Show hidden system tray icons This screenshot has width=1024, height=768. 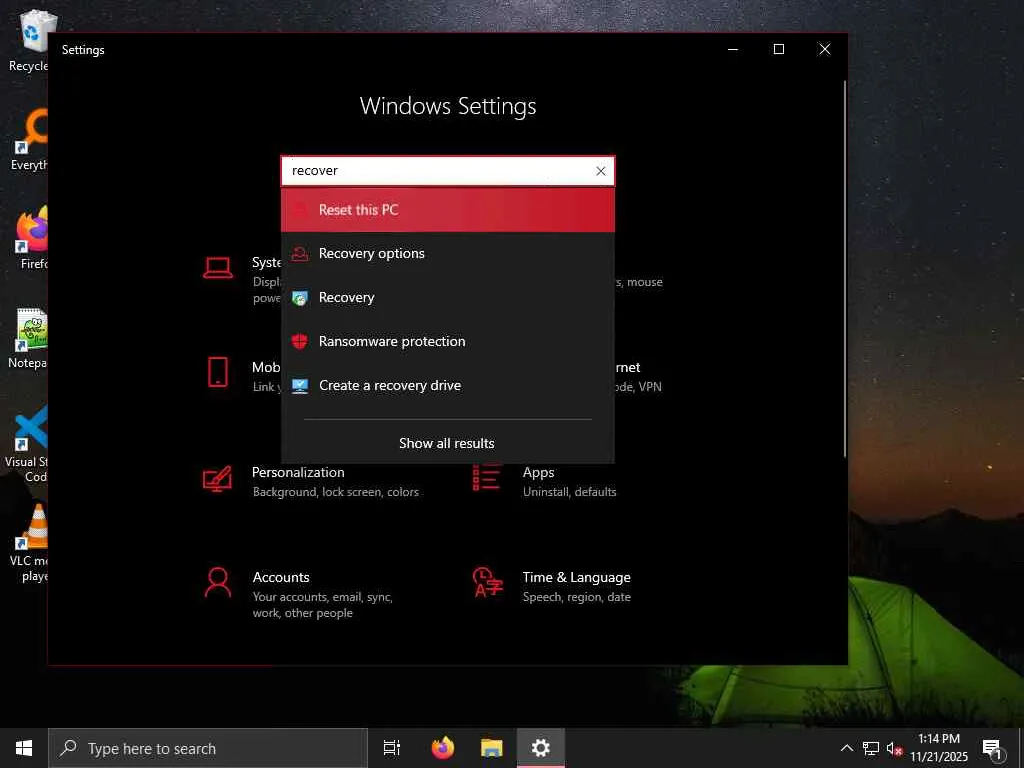click(x=846, y=748)
